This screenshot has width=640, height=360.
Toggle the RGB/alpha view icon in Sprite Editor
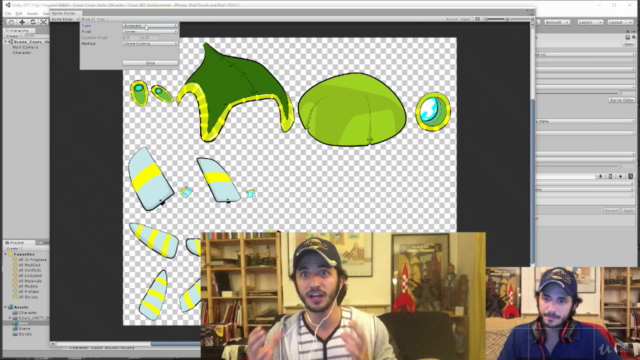pyautogui.click(x=477, y=19)
